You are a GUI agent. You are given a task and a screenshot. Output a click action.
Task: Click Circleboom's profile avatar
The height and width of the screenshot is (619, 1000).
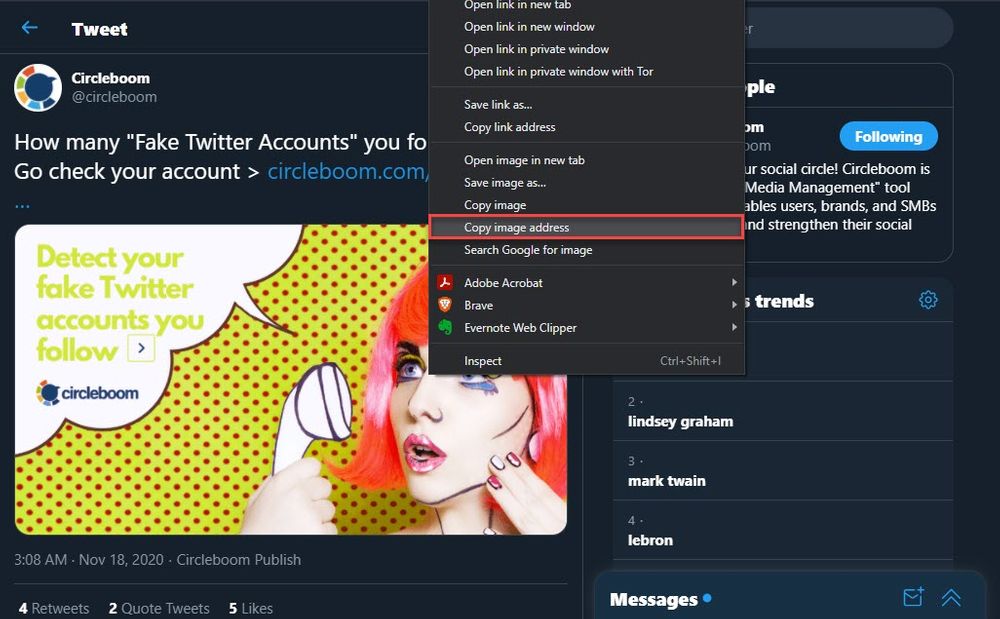point(37,87)
